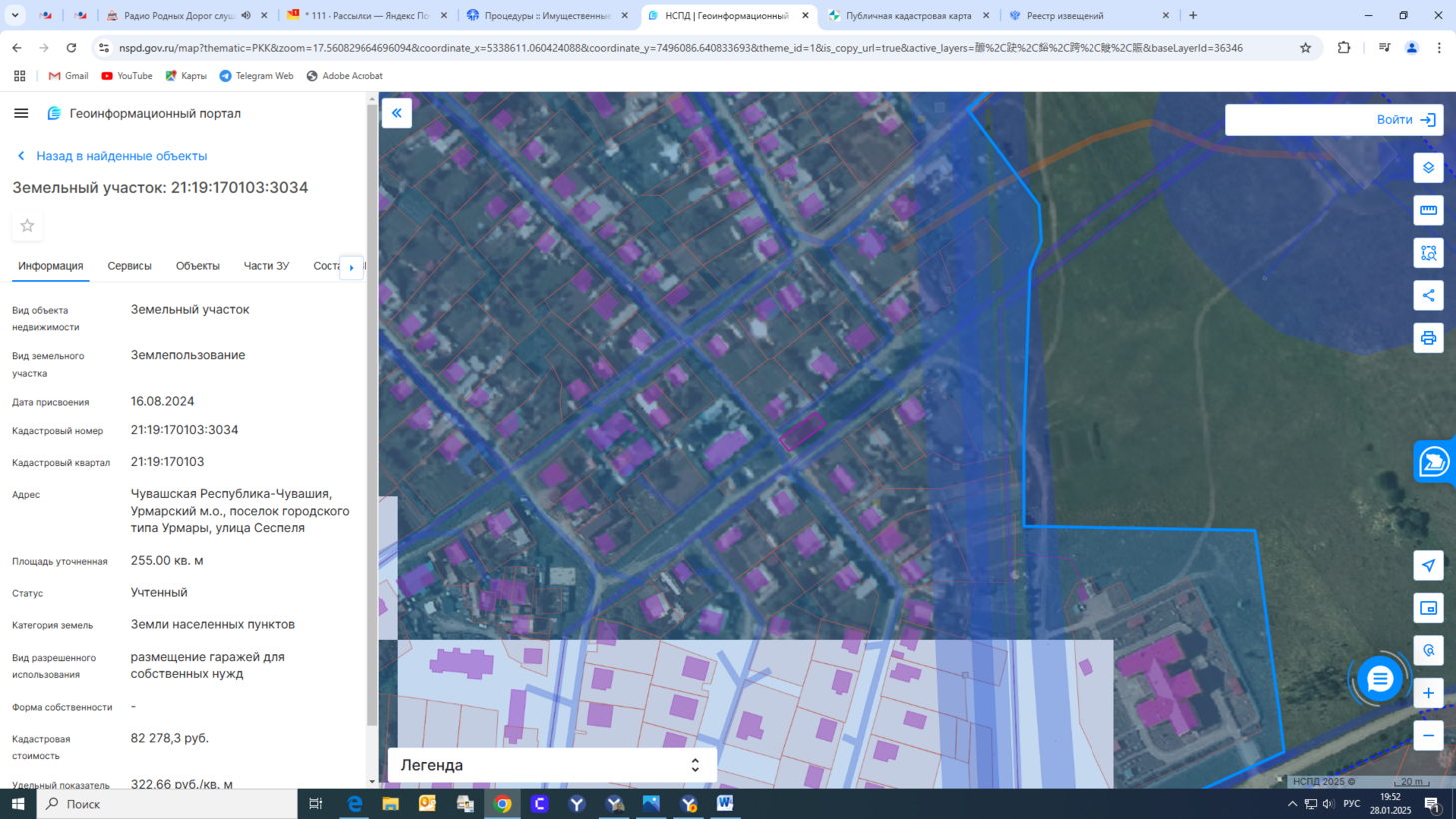Viewport: 1456px width, 819px height.
Task: Add land plot to favorites star
Action: tap(28, 226)
